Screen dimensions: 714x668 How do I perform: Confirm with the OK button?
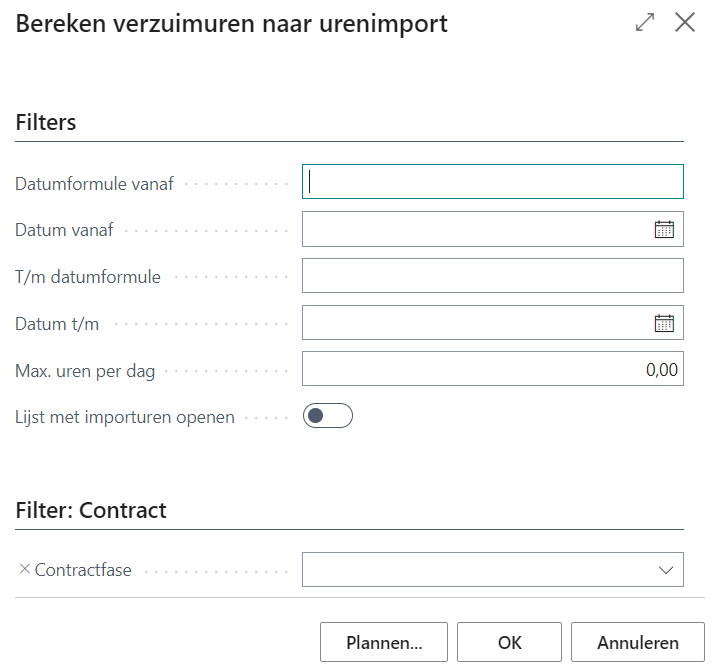510,643
